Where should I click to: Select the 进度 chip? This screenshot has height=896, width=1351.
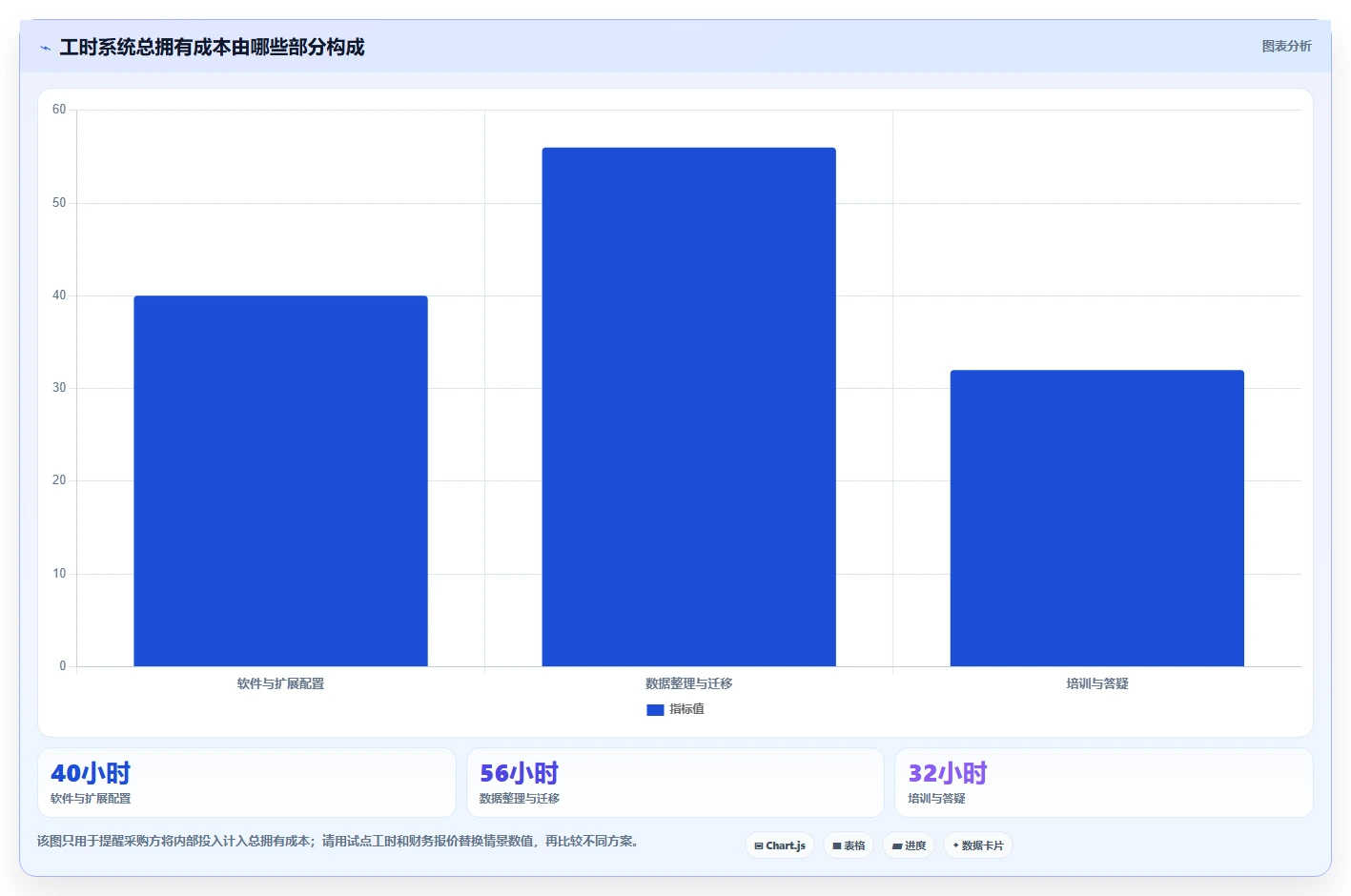pyautogui.click(x=909, y=845)
